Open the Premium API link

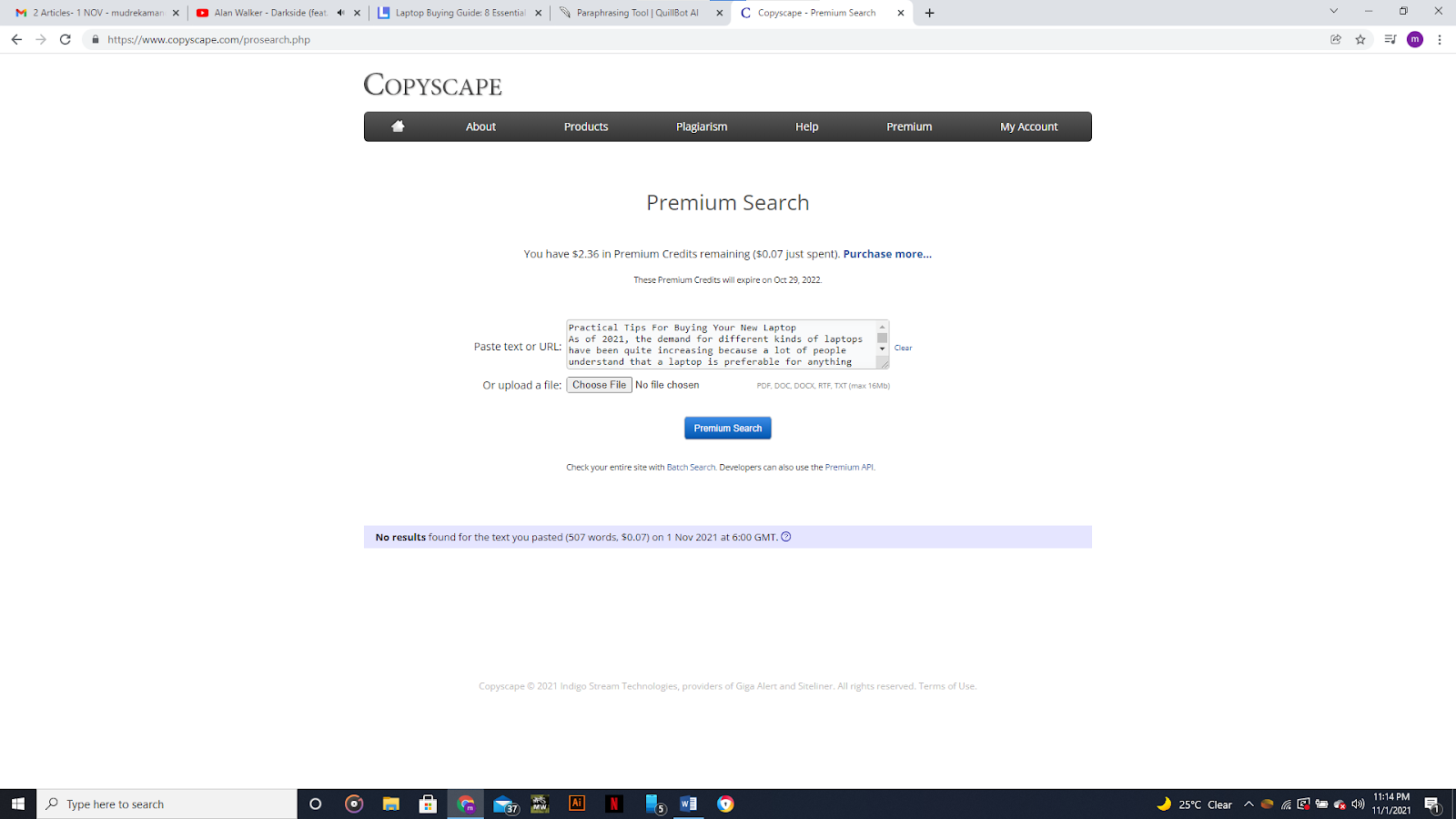pyautogui.click(x=849, y=467)
